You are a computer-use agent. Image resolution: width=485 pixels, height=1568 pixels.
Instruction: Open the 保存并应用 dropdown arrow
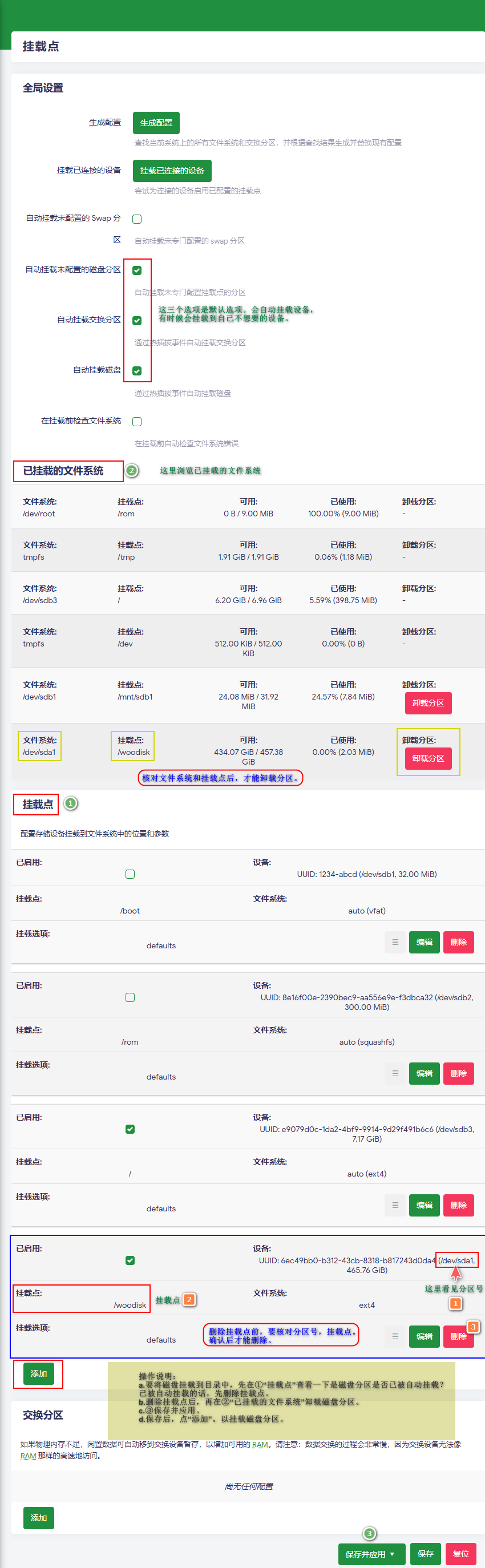click(393, 1553)
